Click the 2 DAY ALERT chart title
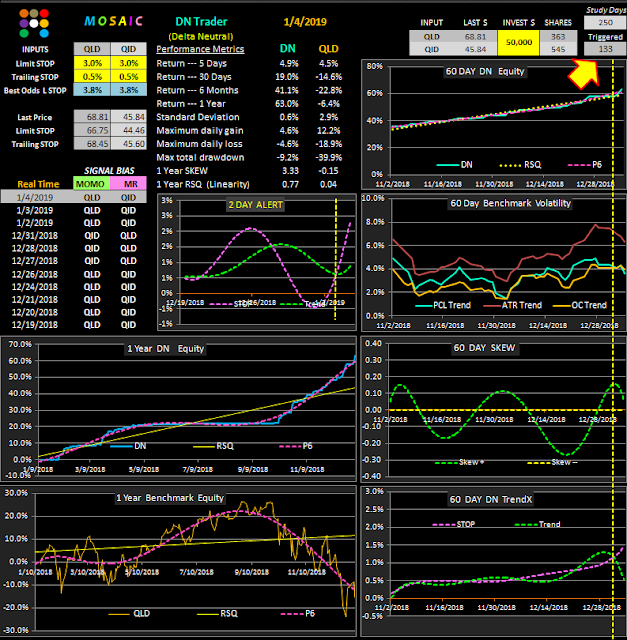 pos(256,205)
